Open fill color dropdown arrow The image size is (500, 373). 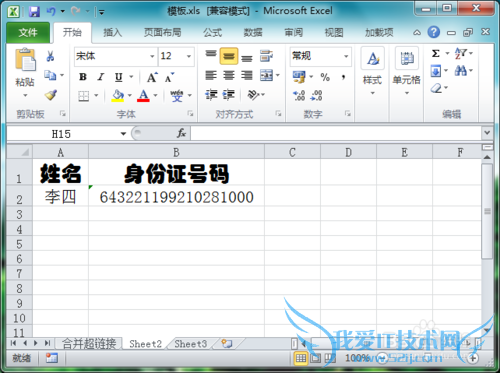click(130, 96)
